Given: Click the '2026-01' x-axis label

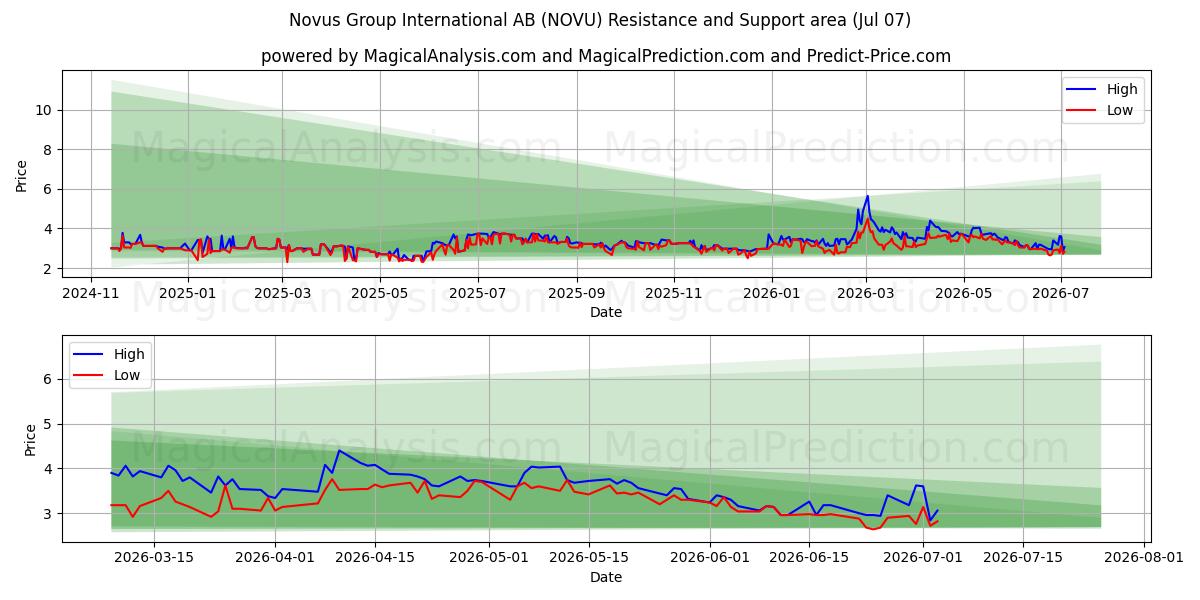Looking at the screenshot, I should (771, 294).
